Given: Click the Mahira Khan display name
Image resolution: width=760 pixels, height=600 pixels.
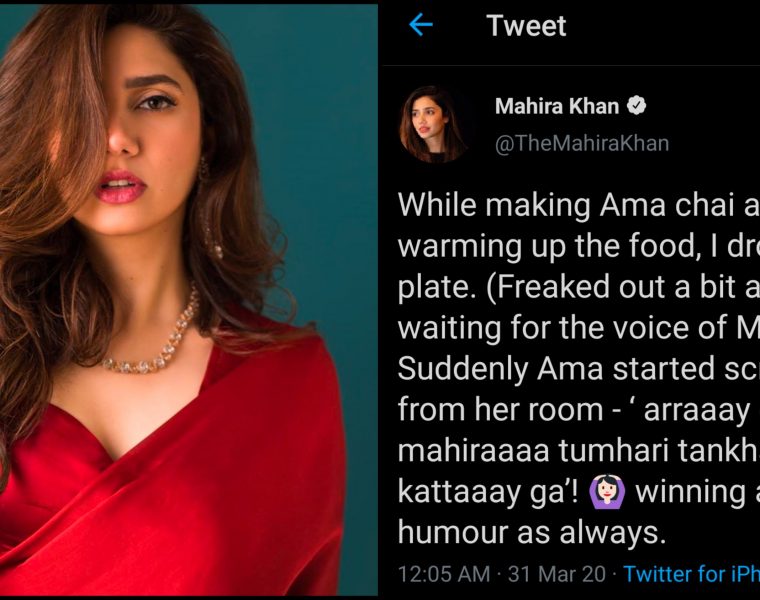Looking at the screenshot, I should click(x=557, y=106).
